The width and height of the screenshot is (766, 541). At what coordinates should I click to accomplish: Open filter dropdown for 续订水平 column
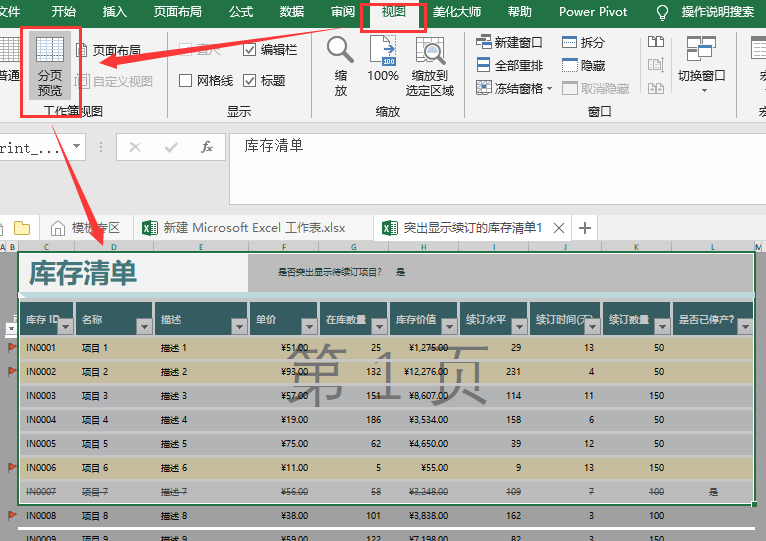coord(519,326)
